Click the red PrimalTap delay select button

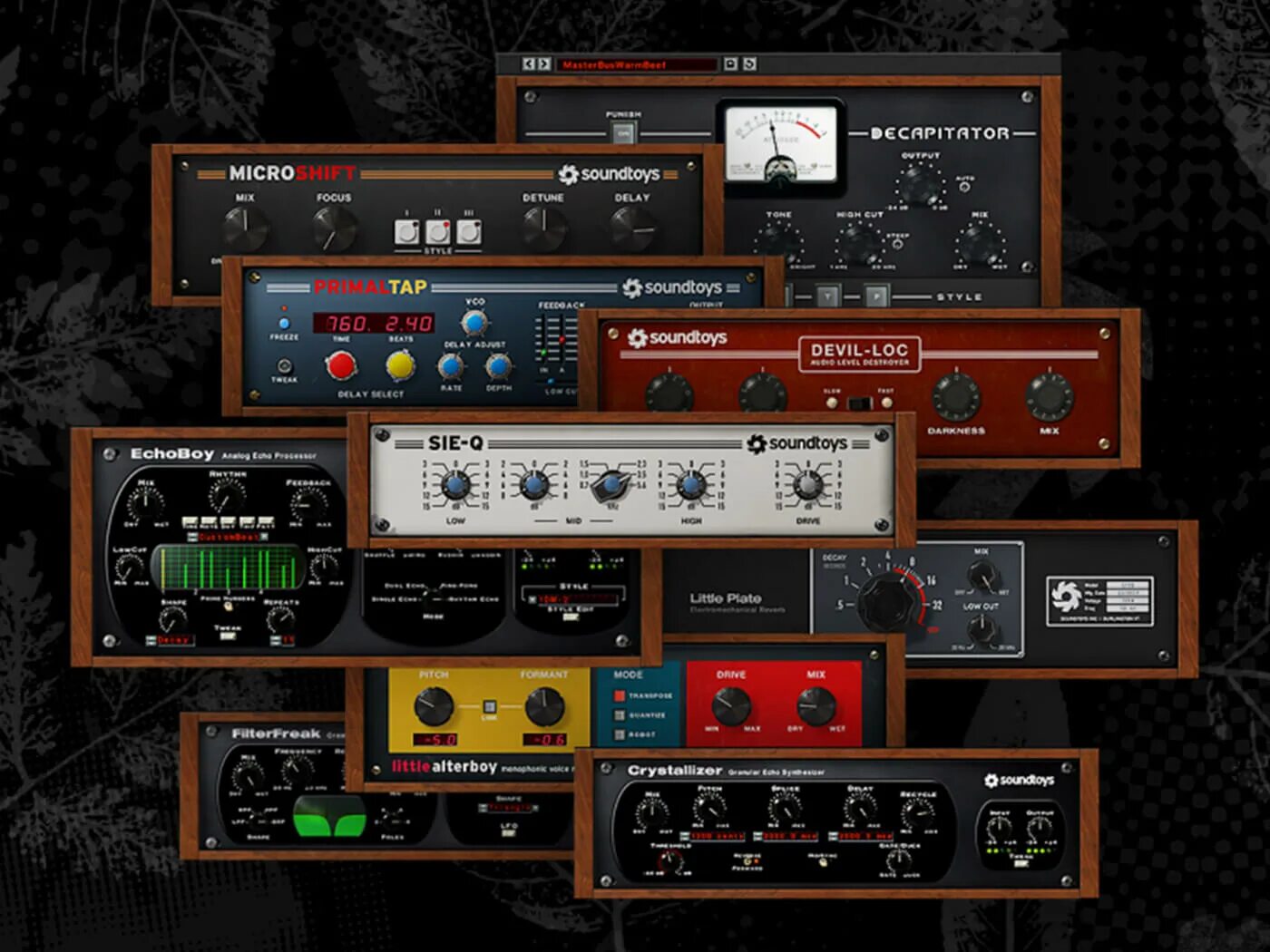[341, 365]
